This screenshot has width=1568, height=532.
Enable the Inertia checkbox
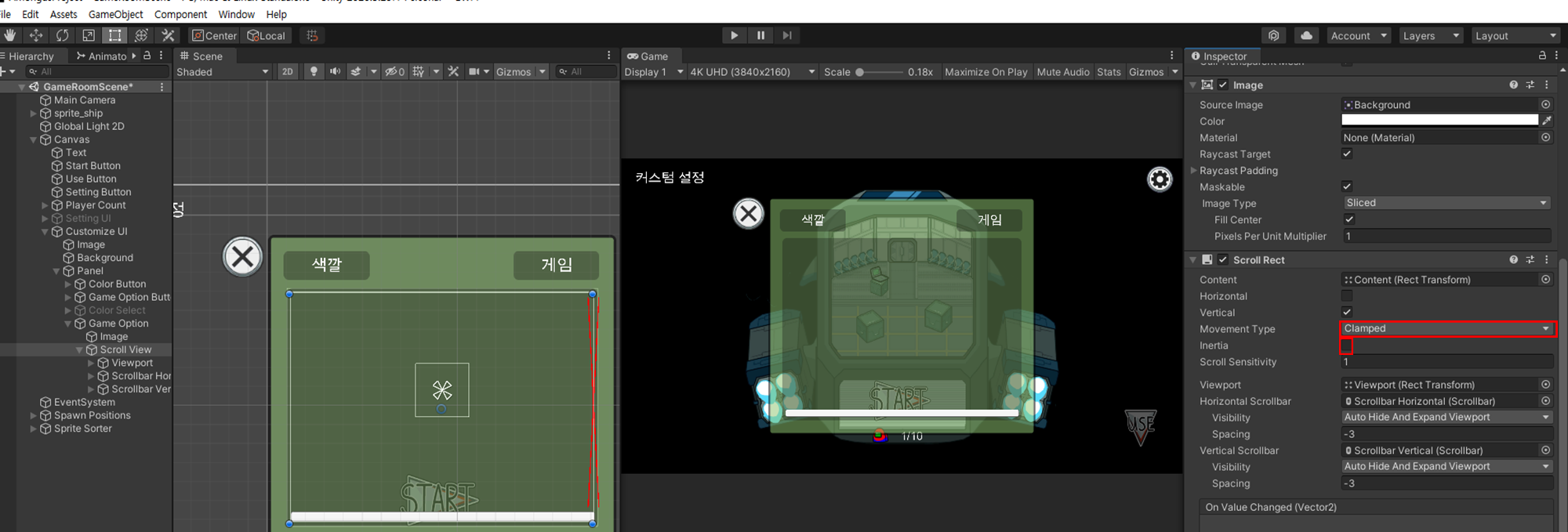pyautogui.click(x=1346, y=346)
